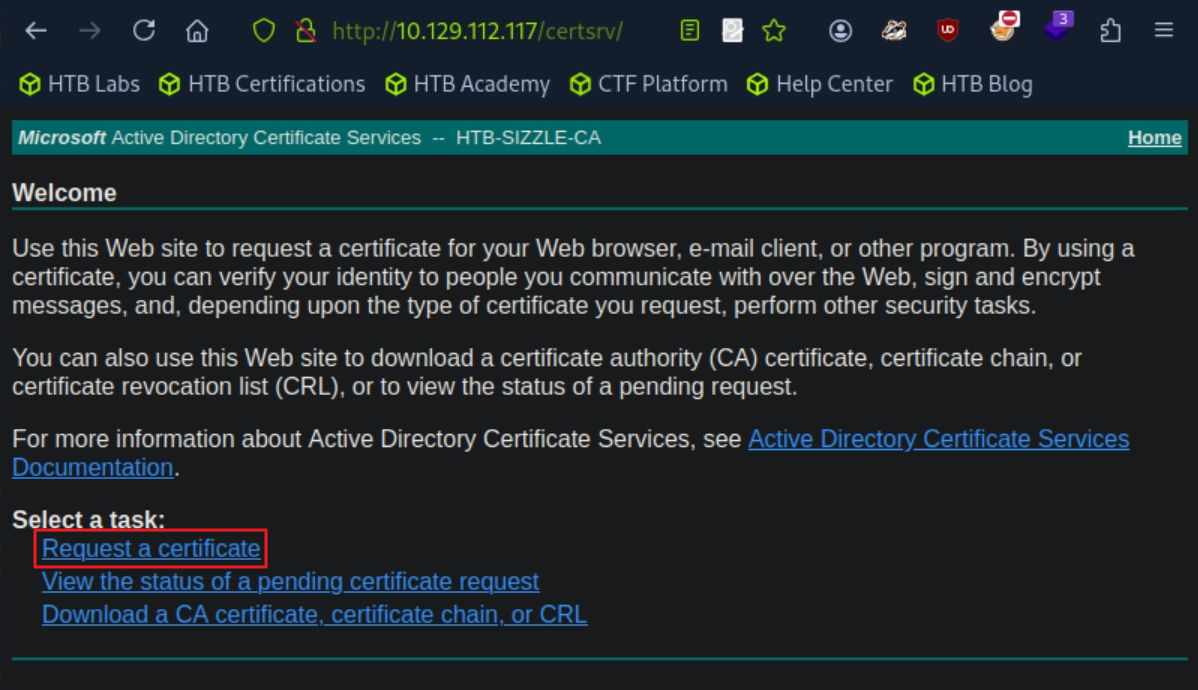Click the 'Select a task:' label

point(89,520)
